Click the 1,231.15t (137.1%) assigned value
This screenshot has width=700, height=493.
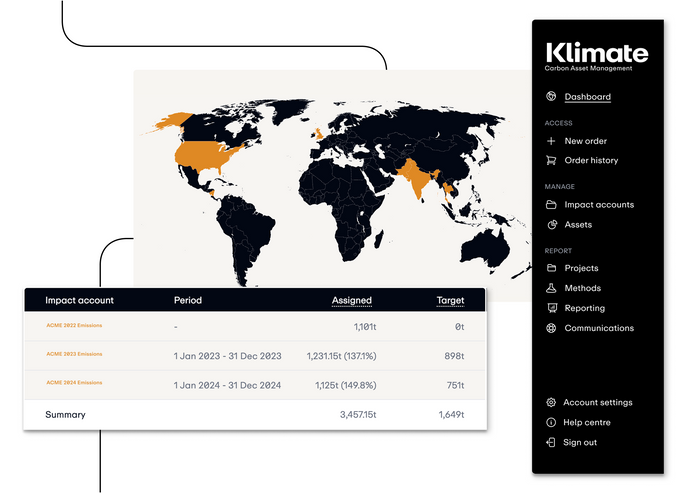pyautogui.click(x=342, y=356)
